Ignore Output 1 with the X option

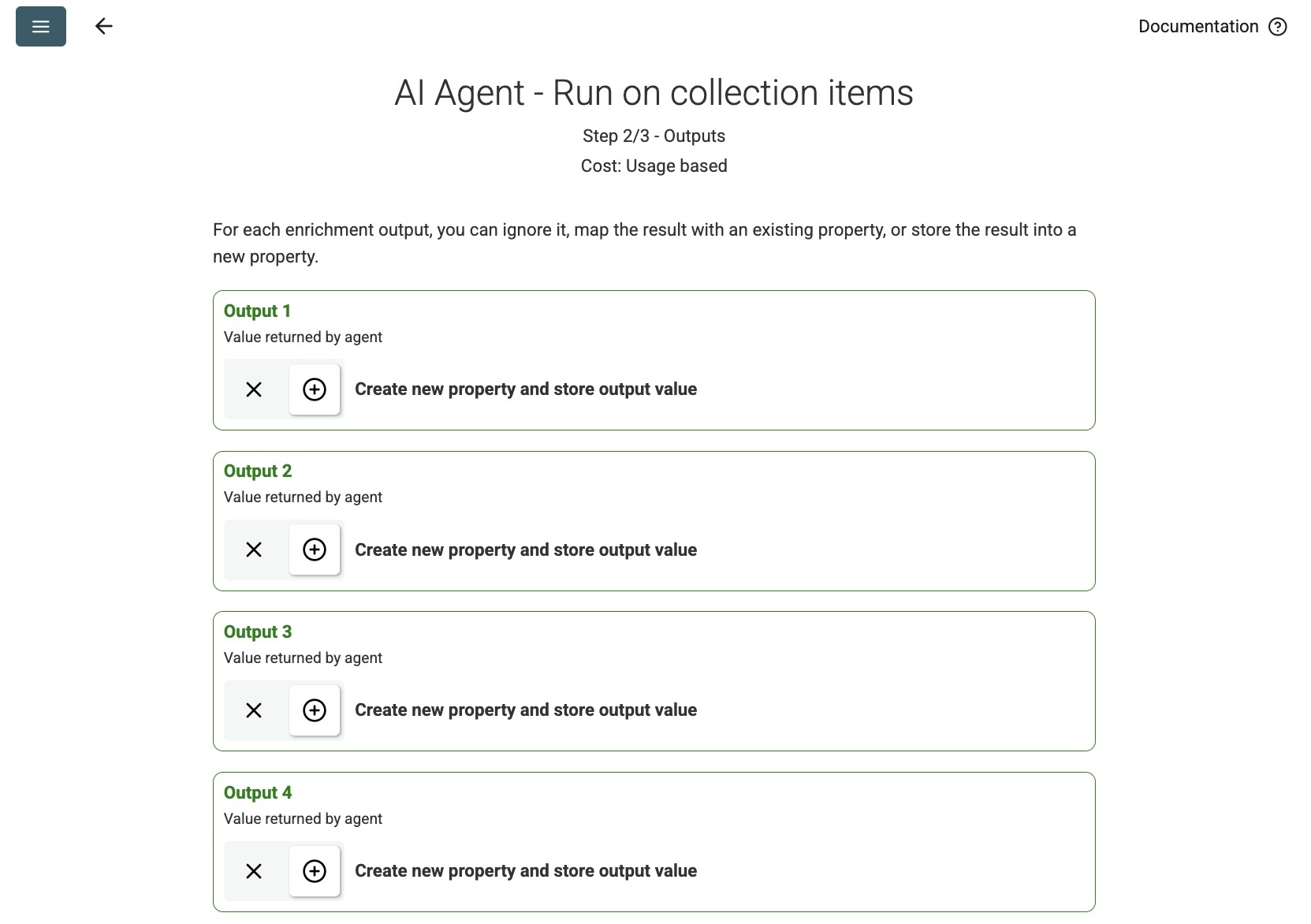coord(254,389)
